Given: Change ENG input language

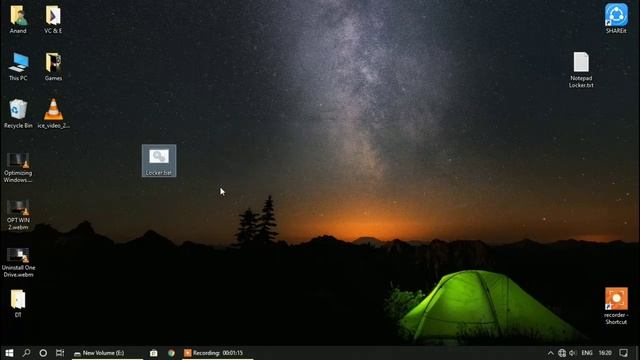Looking at the screenshot, I should coord(587,353).
